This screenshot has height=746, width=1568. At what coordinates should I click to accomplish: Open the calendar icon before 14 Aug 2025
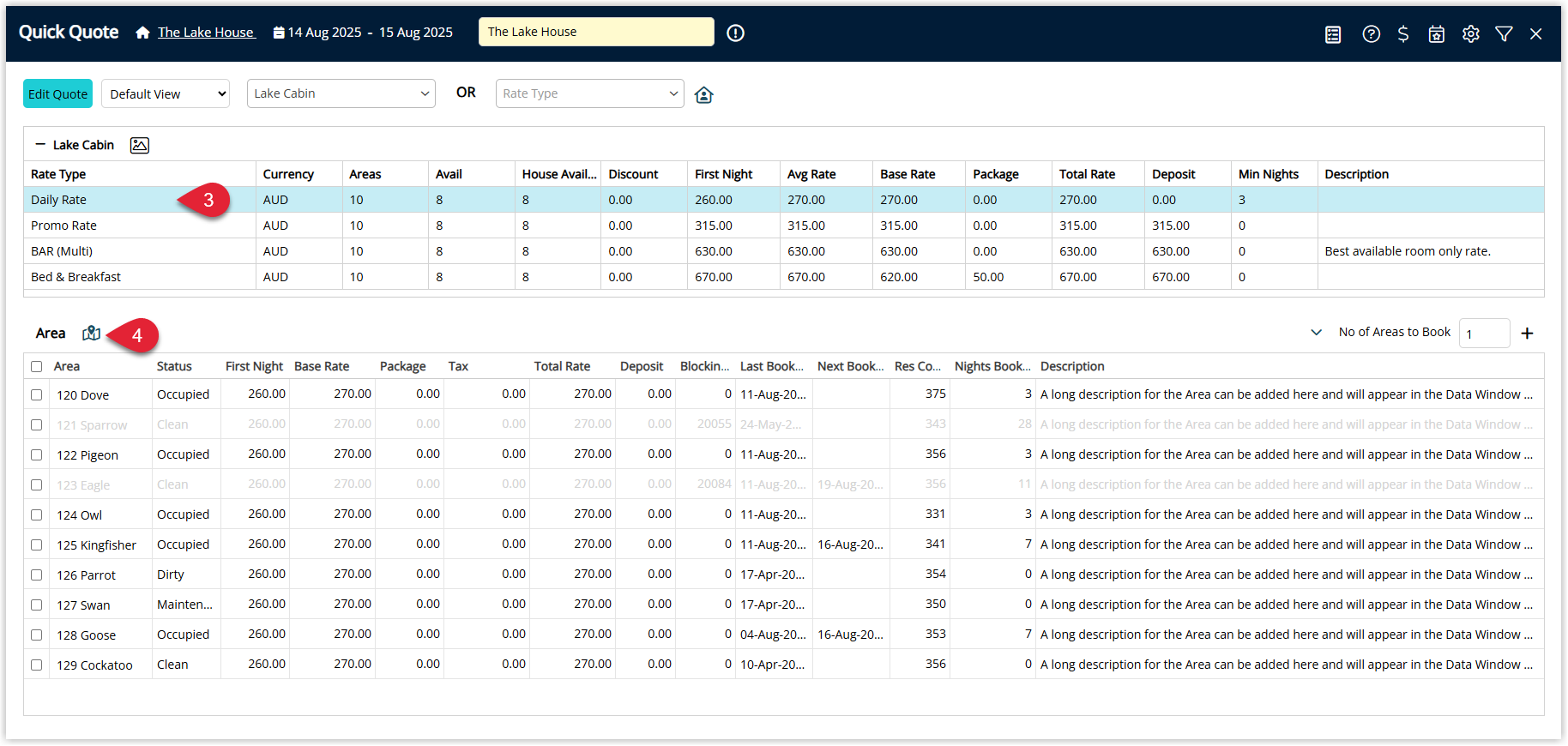tap(279, 33)
